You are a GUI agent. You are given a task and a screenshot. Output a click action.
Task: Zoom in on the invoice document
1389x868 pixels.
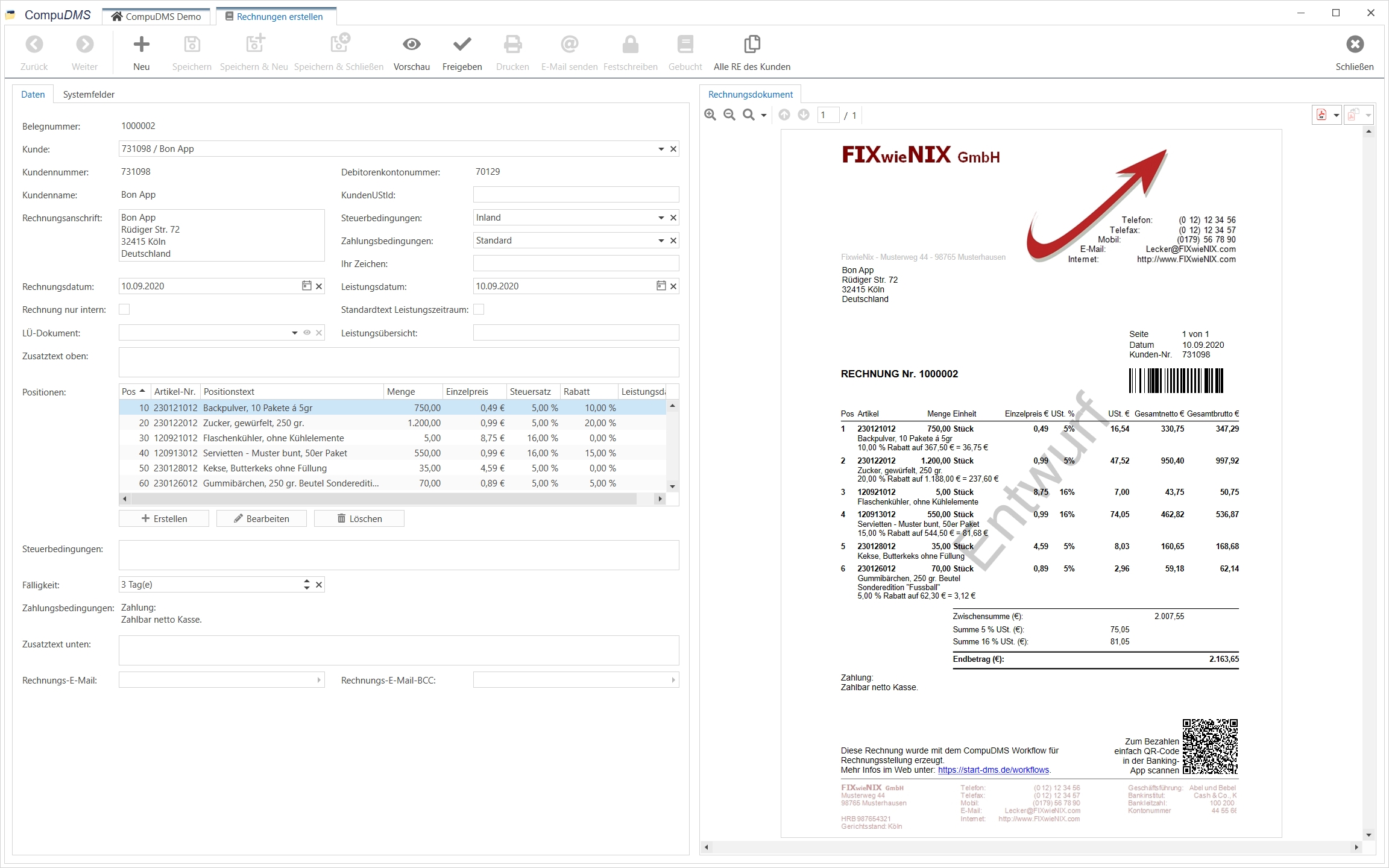(710, 115)
